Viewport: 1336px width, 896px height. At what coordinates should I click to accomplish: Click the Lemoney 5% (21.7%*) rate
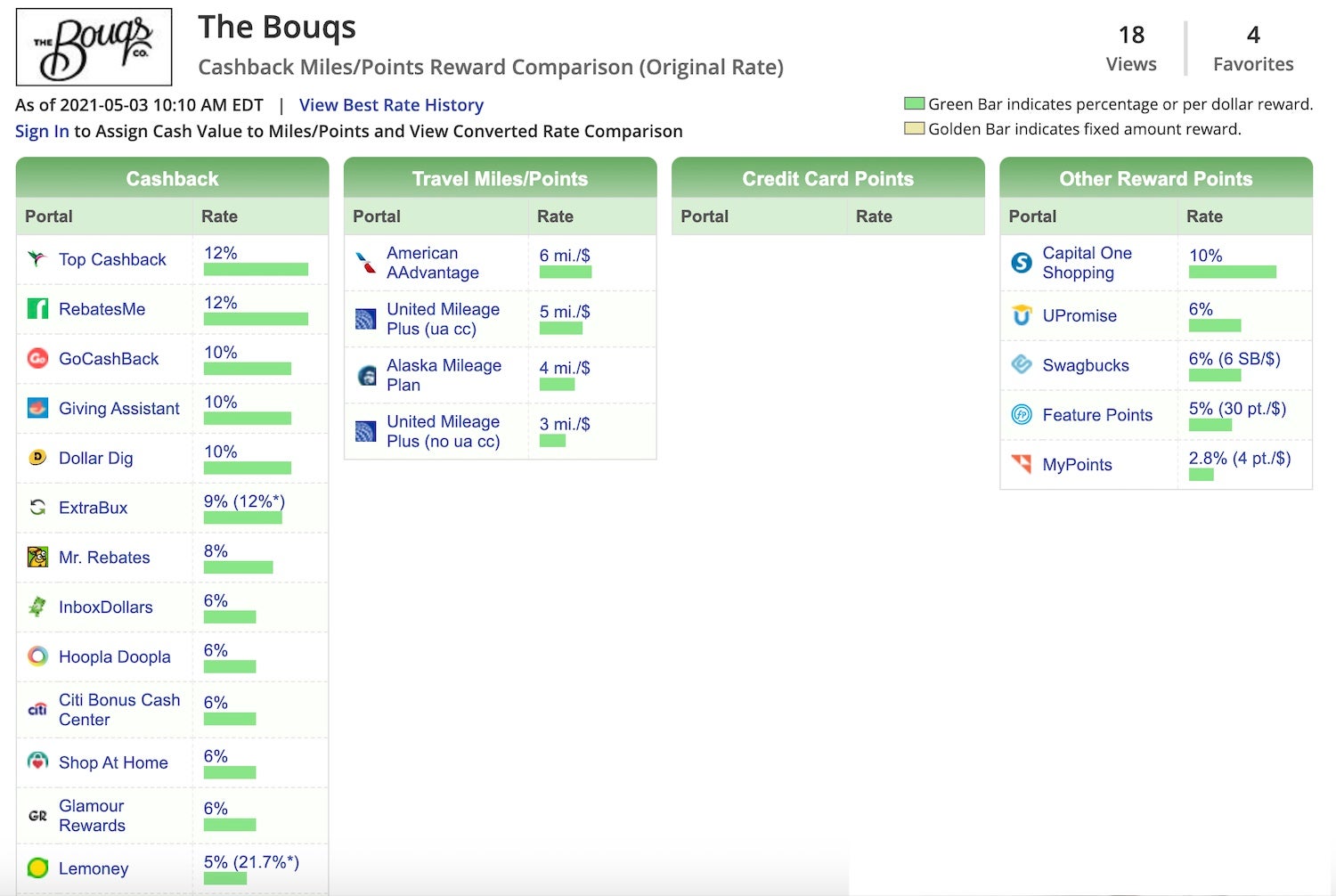[x=251, y=862]
